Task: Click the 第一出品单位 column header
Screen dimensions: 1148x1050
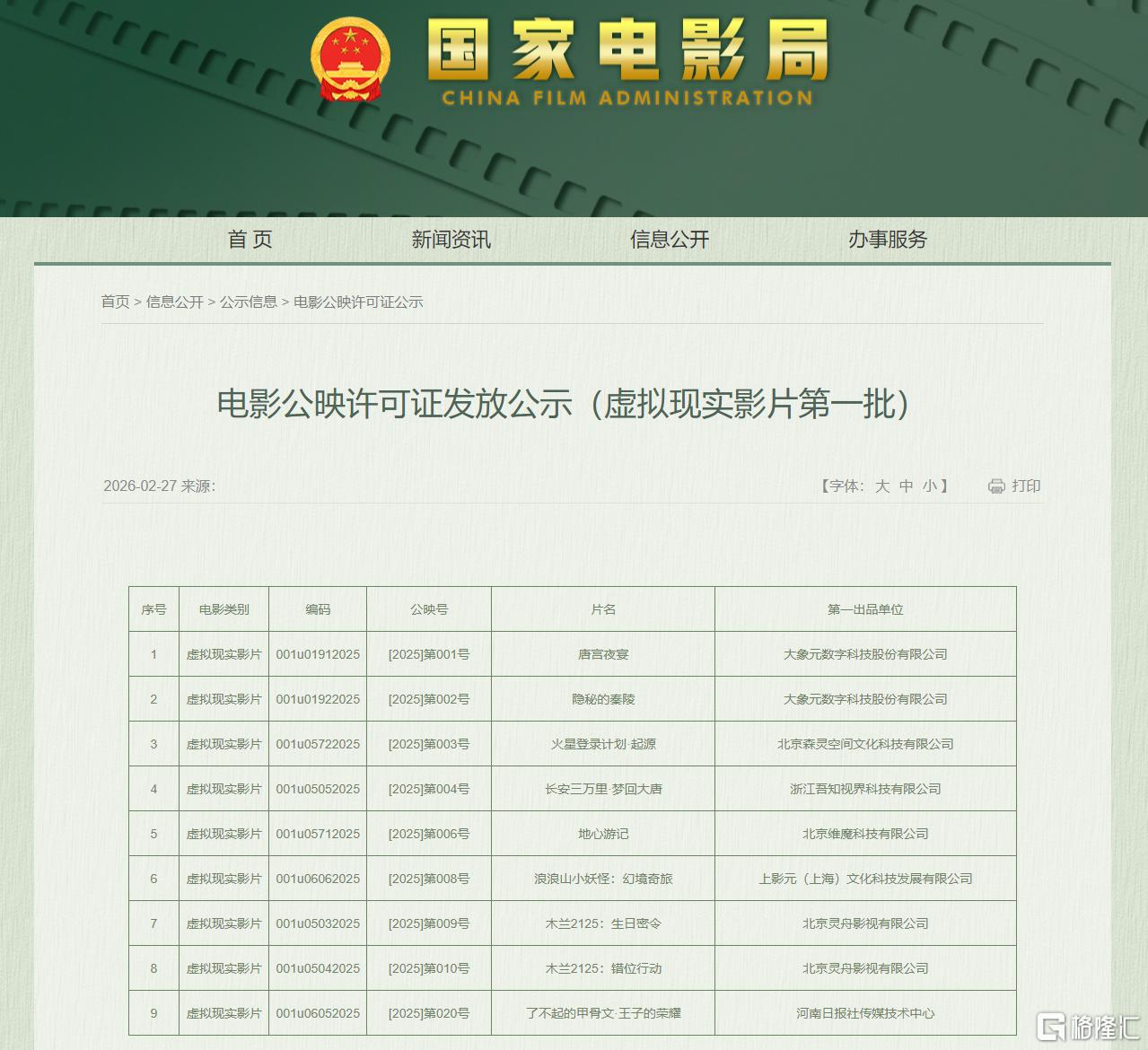Action: (x=865, y=609)
